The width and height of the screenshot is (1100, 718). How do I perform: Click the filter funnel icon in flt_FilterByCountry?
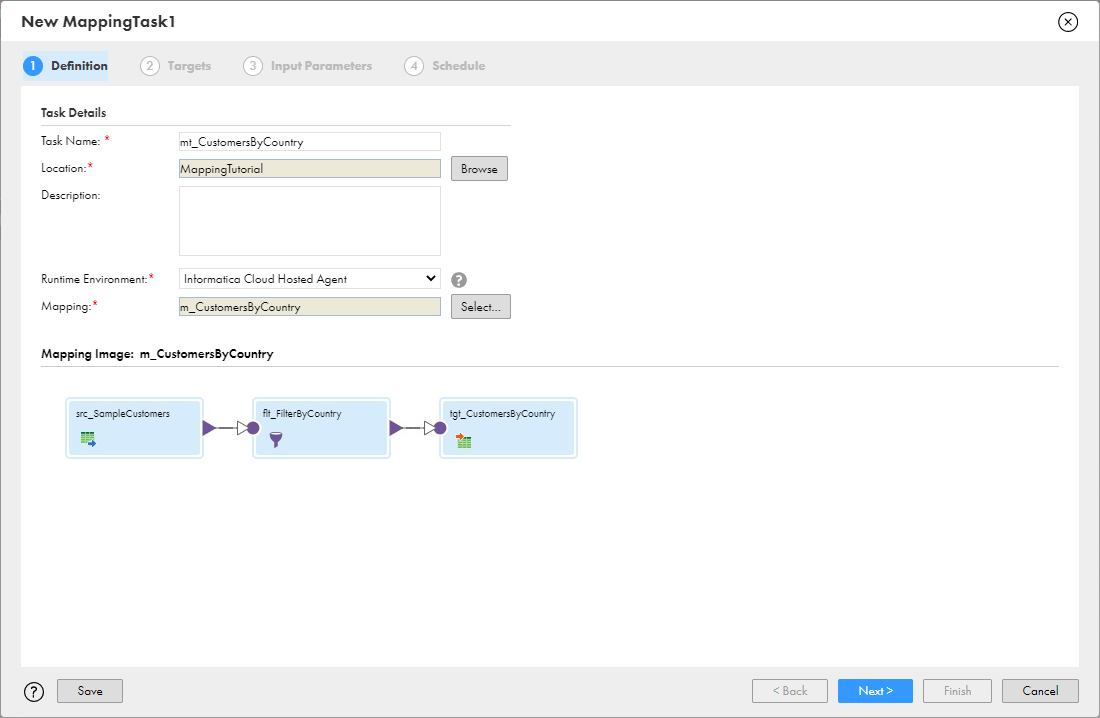276,440
